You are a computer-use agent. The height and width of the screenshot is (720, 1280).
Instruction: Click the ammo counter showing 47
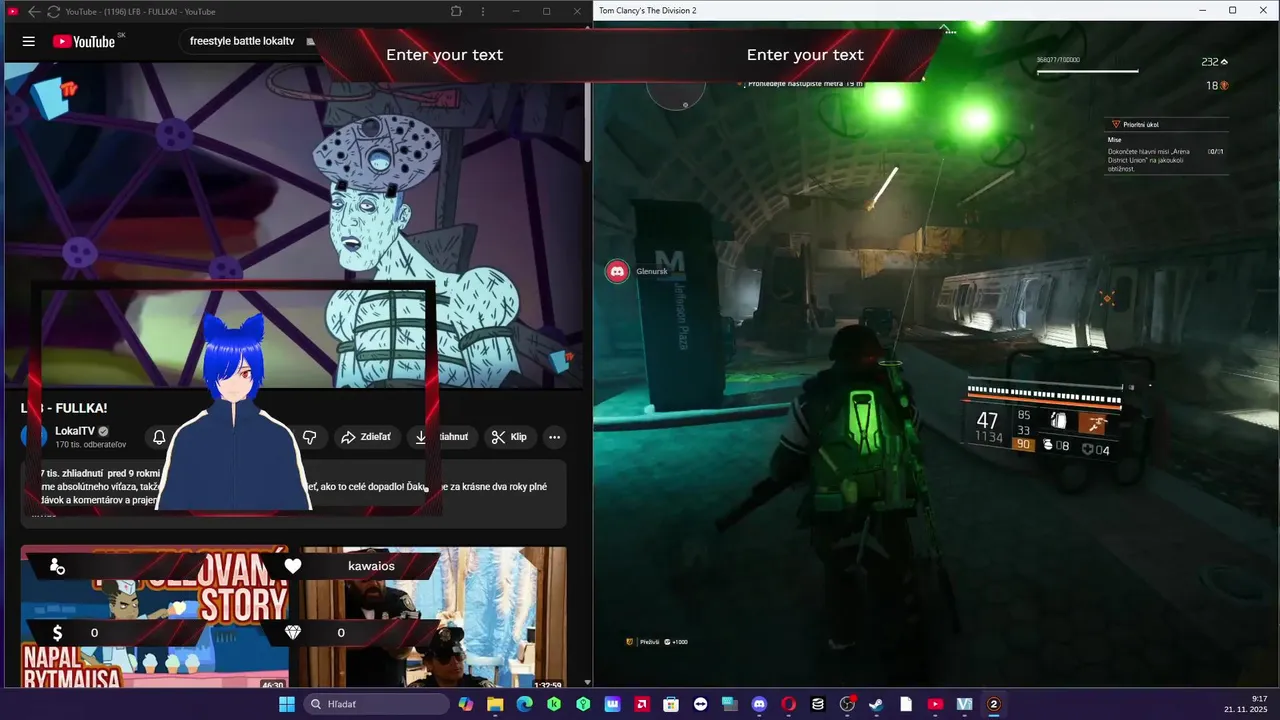tap(988, 421)
